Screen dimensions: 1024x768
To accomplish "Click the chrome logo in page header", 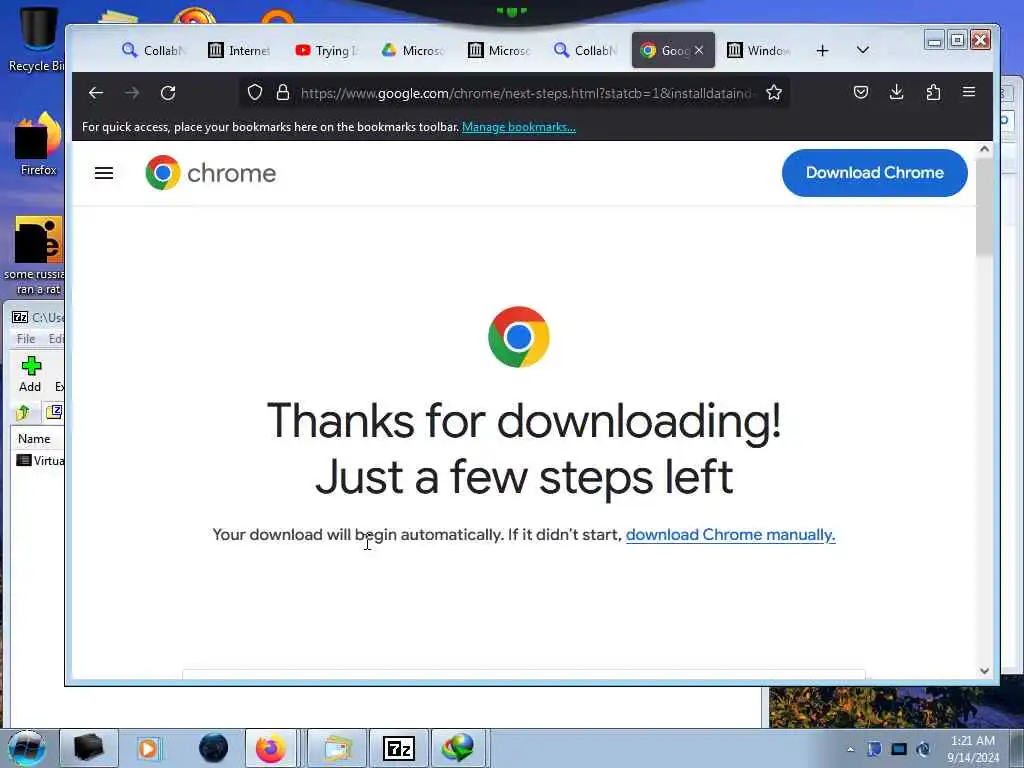I will [x=210, y=173].
